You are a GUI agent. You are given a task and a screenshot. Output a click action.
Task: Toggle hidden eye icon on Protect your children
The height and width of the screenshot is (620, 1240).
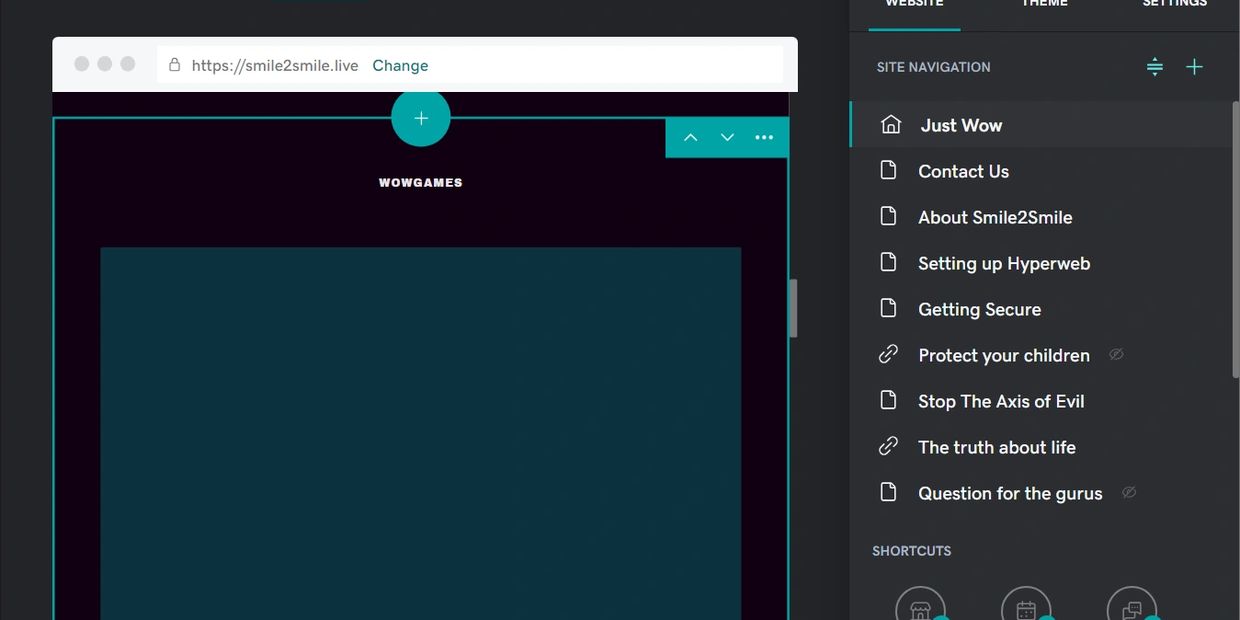[x=1116, y=355]
